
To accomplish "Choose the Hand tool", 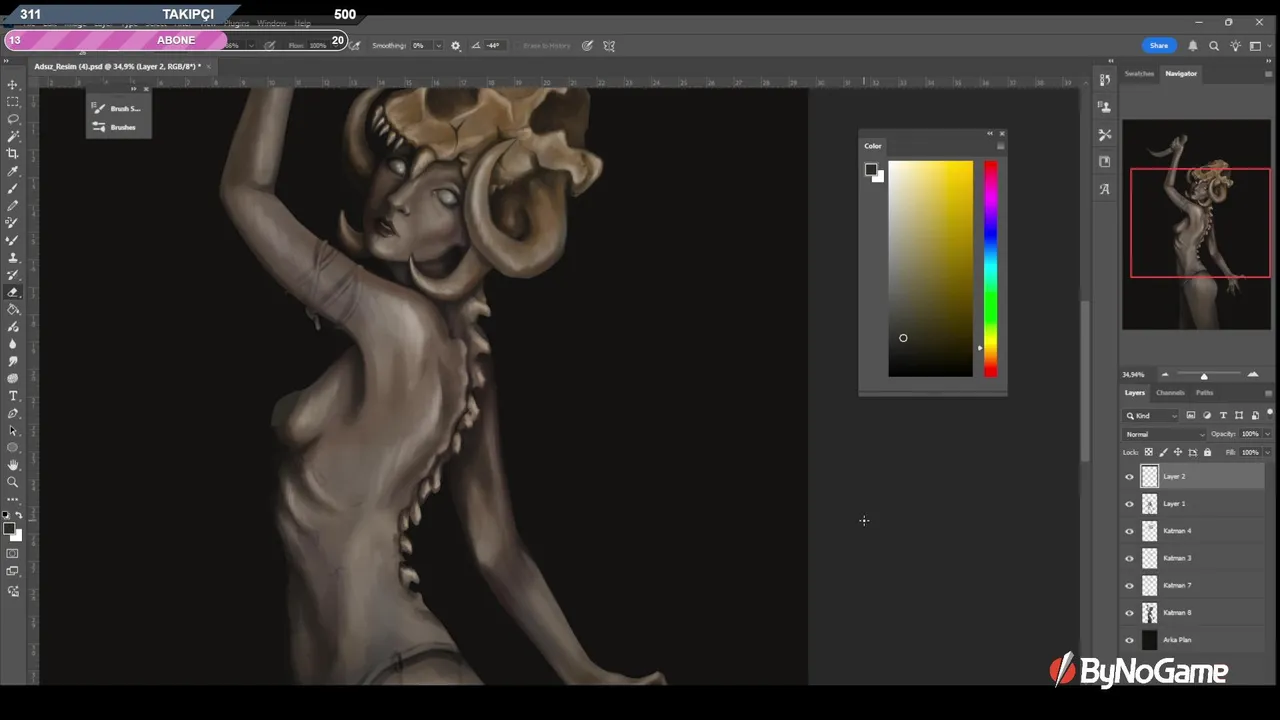I will (13, 465).
